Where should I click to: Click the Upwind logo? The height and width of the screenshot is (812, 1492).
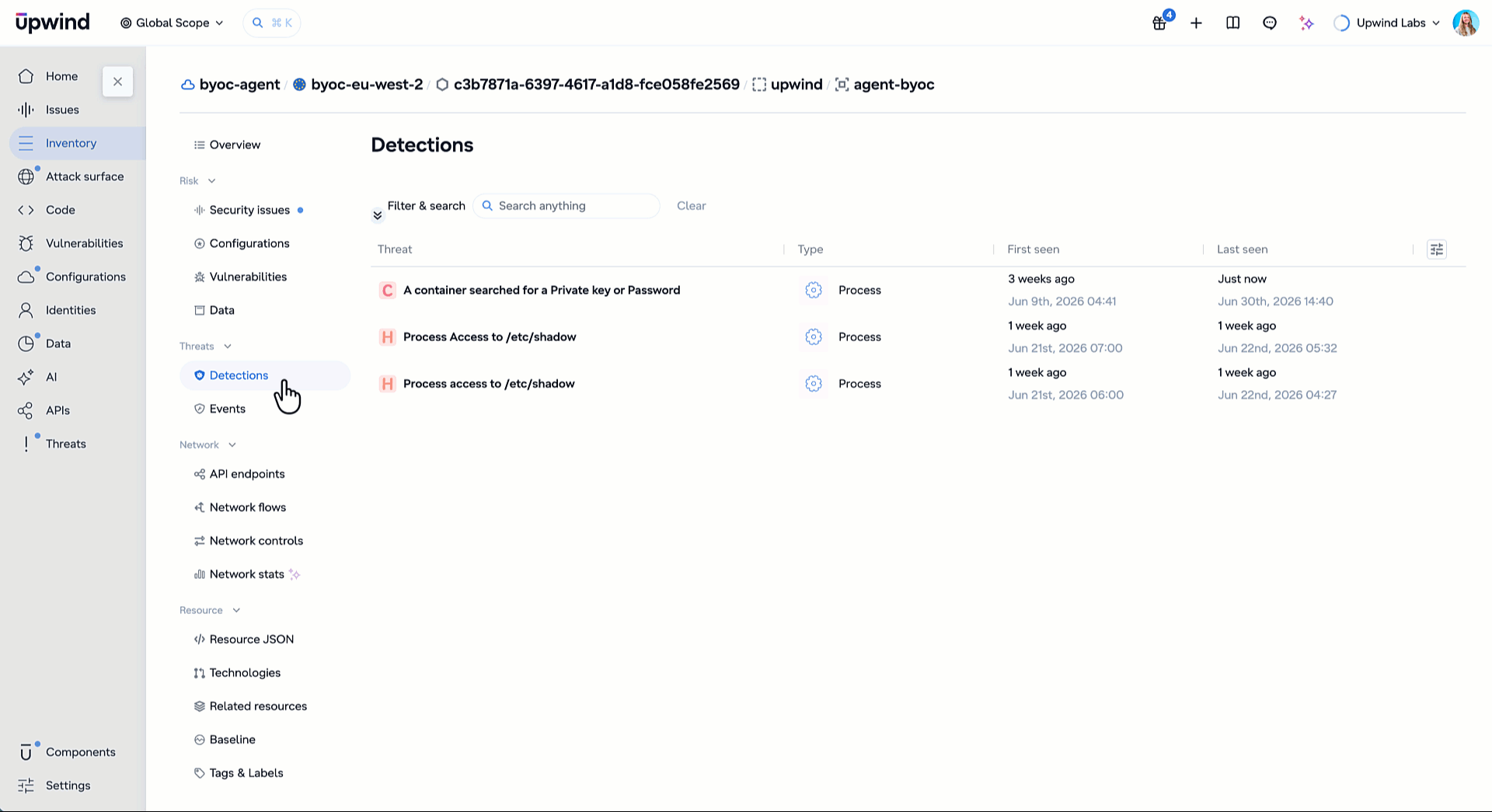point(53,23)
